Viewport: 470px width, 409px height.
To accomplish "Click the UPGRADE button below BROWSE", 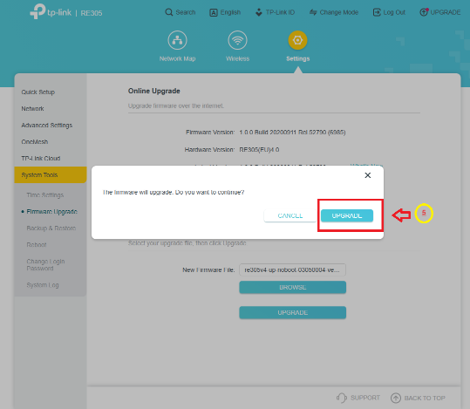I will click(292, 313).
